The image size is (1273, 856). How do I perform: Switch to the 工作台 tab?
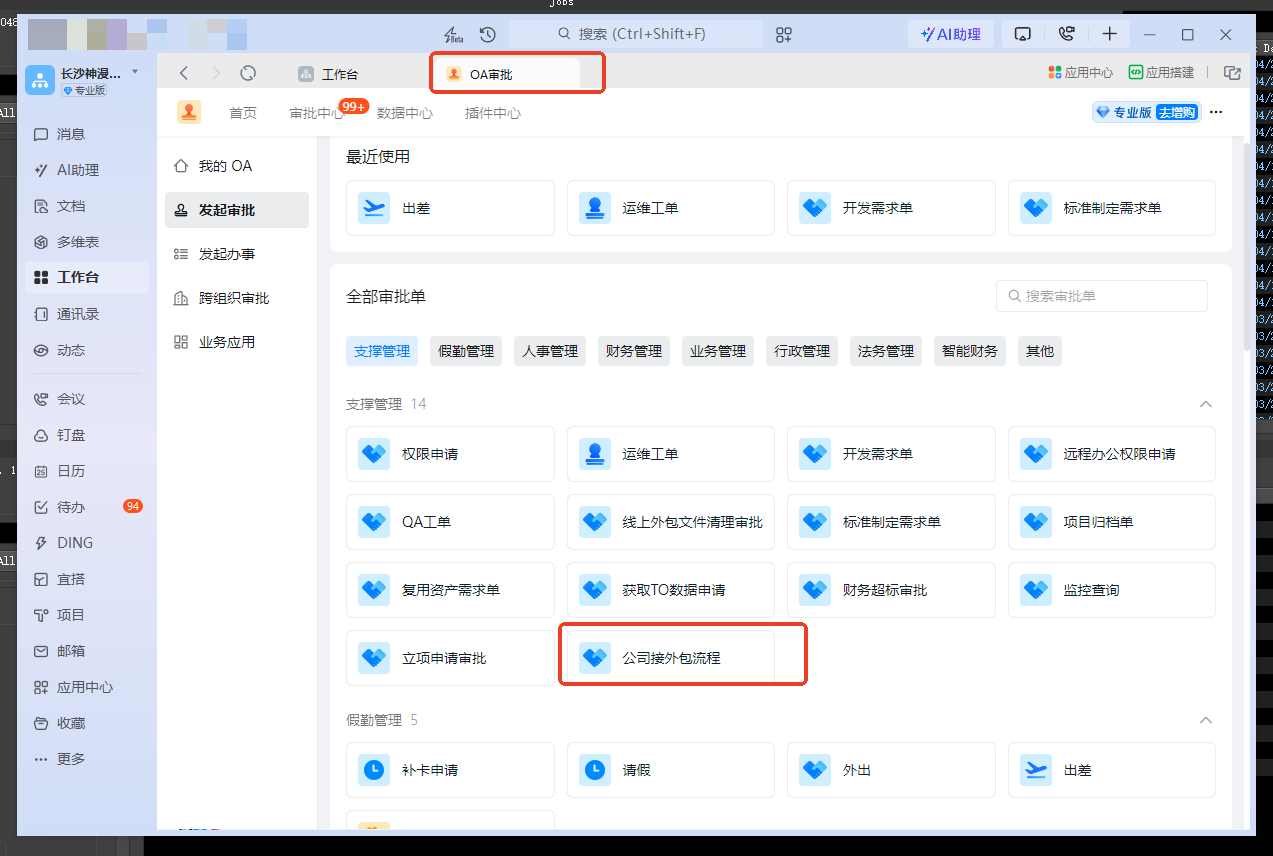340,74
